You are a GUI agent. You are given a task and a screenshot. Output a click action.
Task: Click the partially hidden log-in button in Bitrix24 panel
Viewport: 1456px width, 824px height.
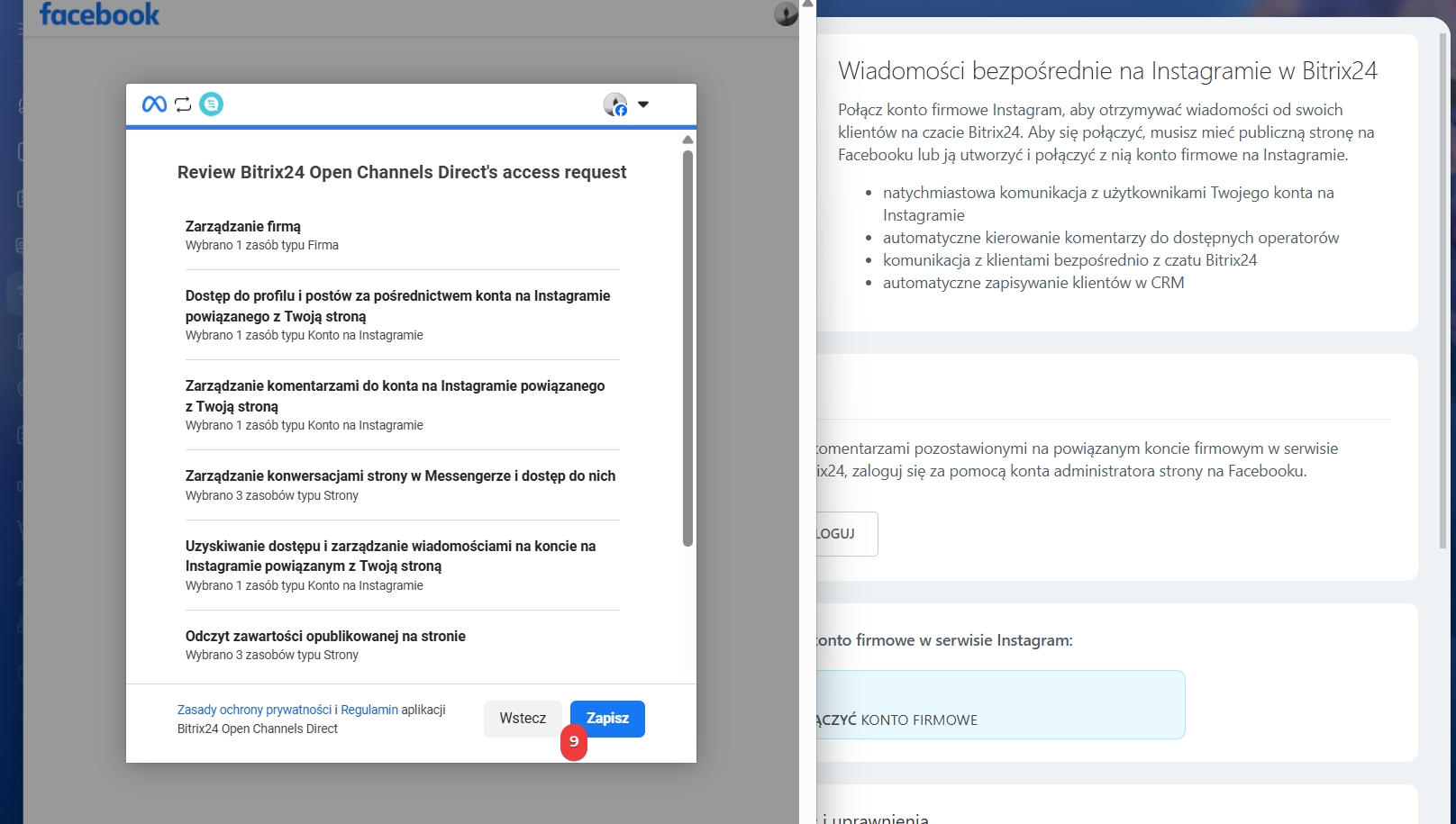click(x=846, y=534)
